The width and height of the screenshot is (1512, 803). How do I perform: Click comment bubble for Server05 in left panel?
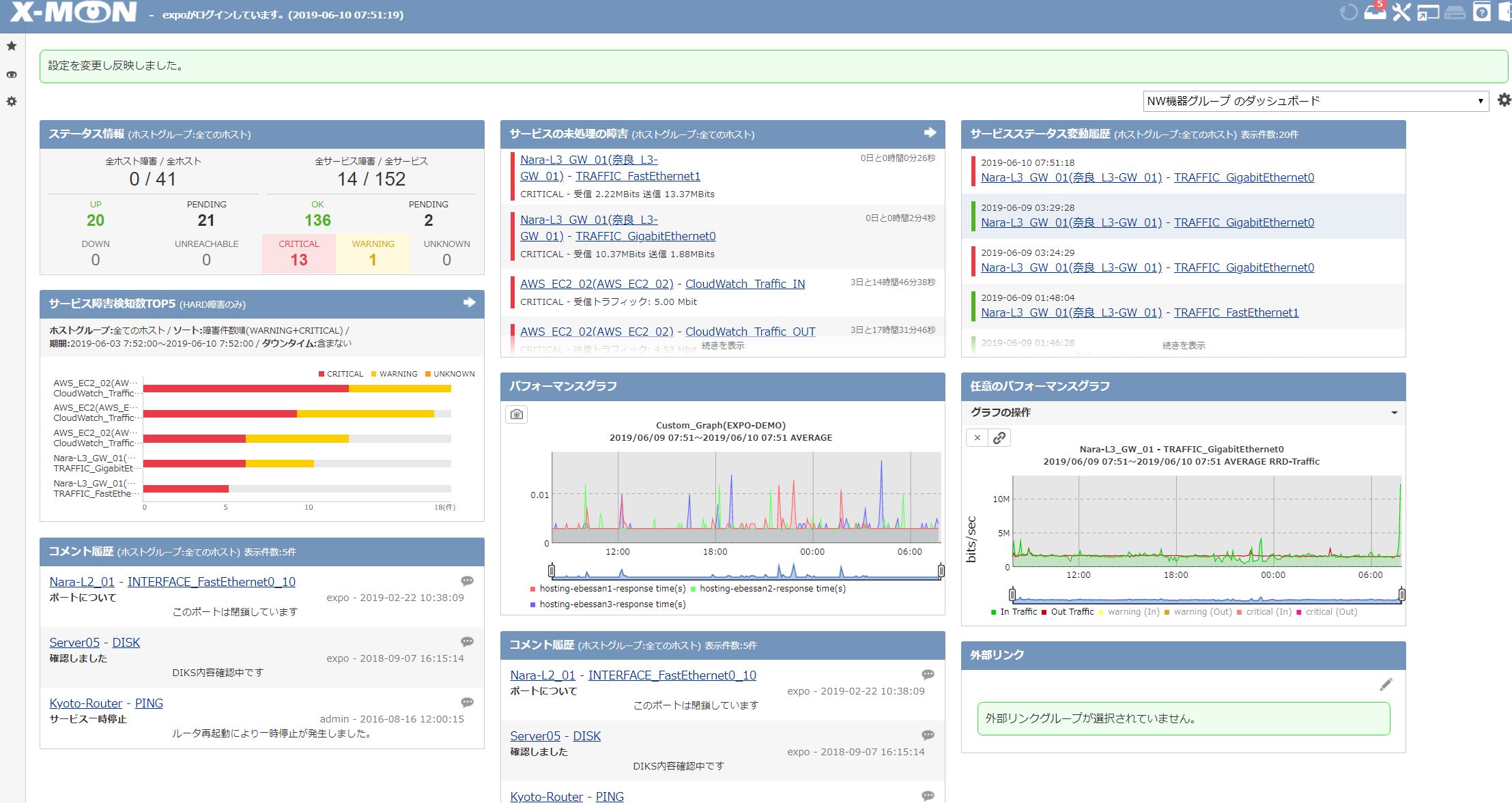(467, 642)
